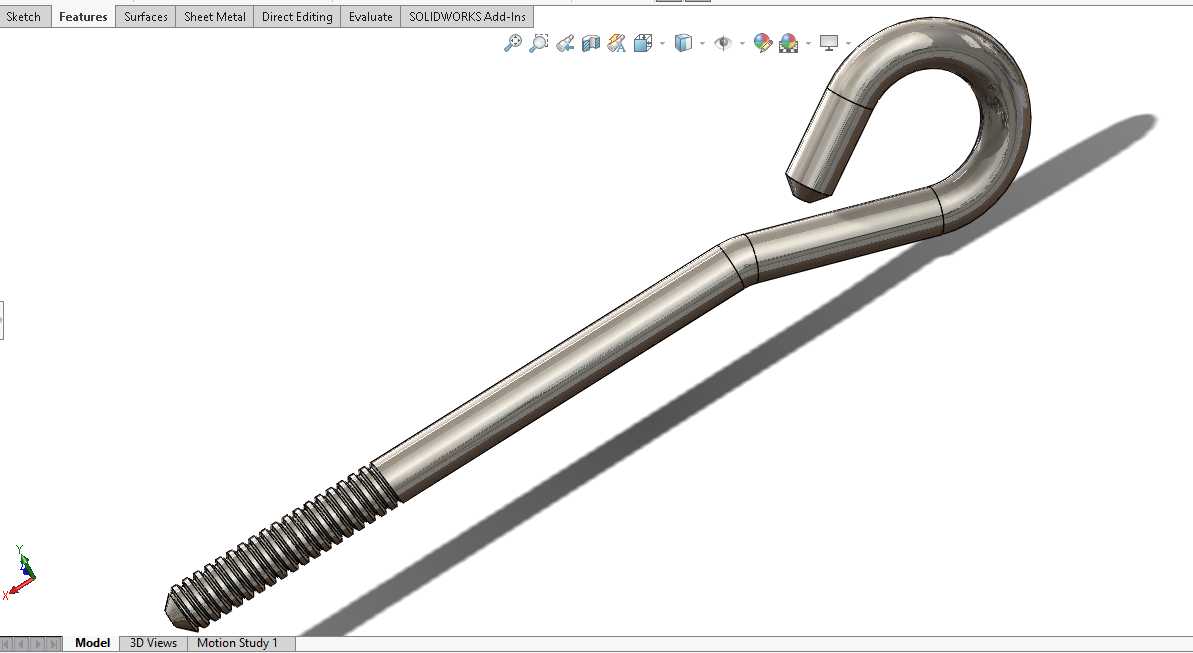Expand the View Orientation dropdown arrow
This screenshot has width=1193, height=653.
pos(662,43)
